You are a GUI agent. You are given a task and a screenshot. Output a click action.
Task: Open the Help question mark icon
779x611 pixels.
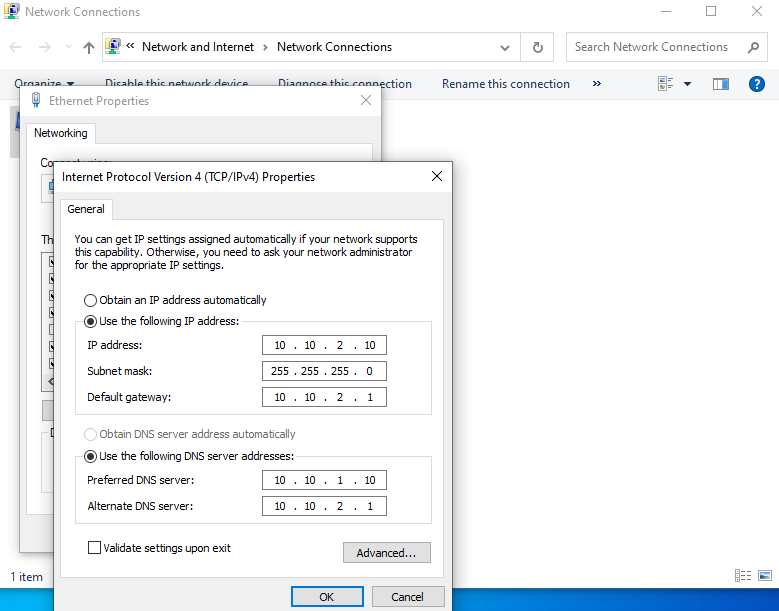[x=757, y=84]
